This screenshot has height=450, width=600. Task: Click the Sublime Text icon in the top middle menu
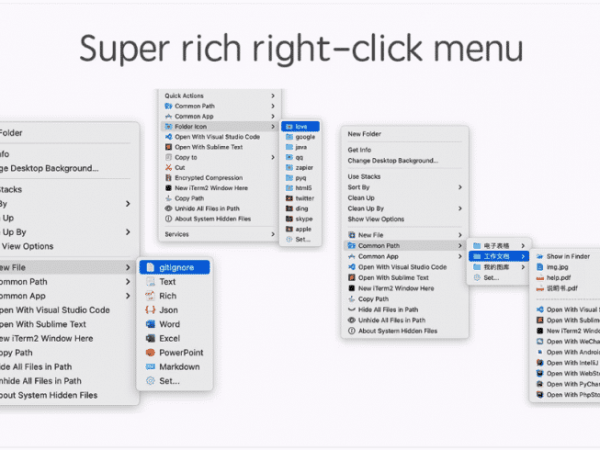coord(168,147)
